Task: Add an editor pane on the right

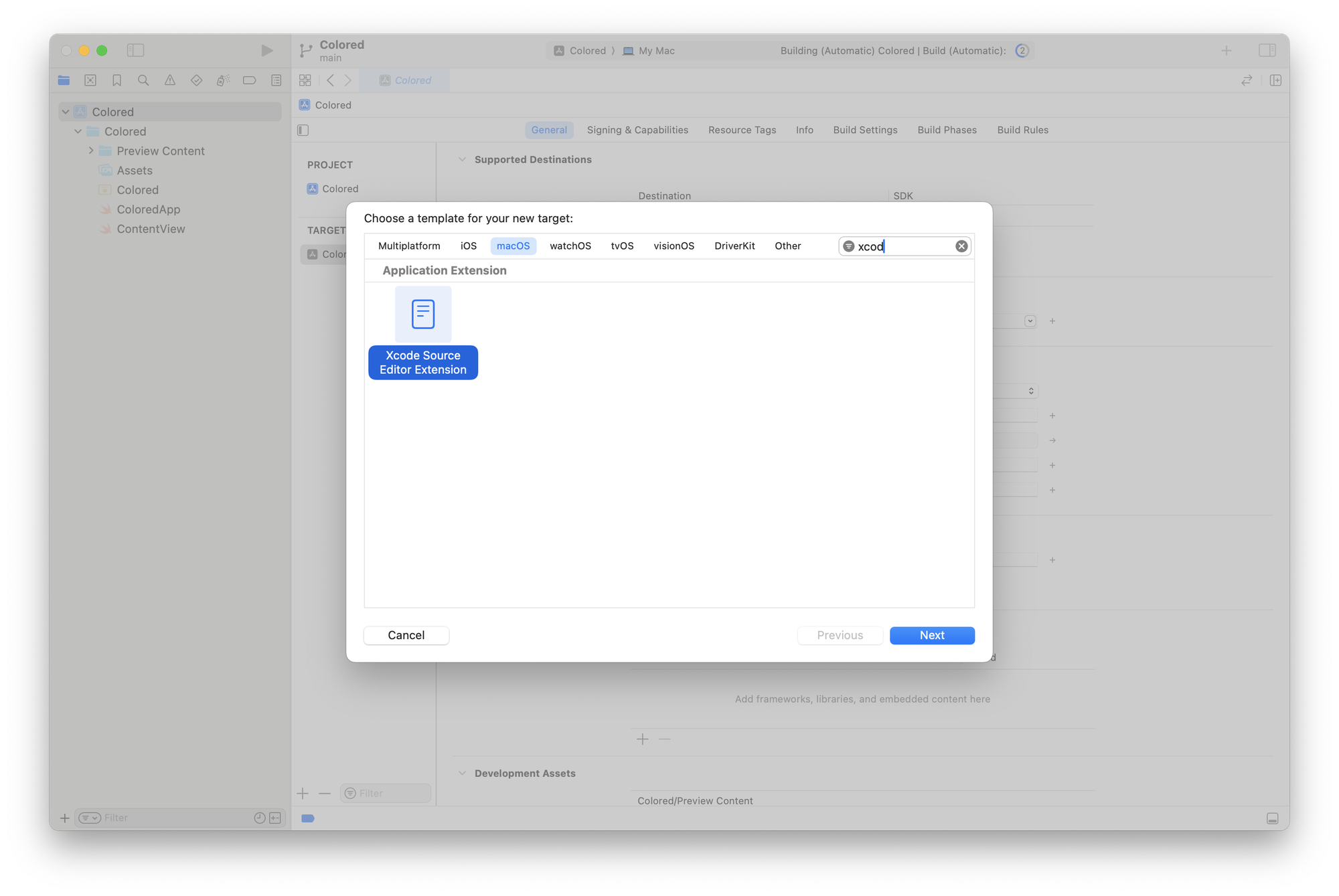Action: pos(1275,80)
